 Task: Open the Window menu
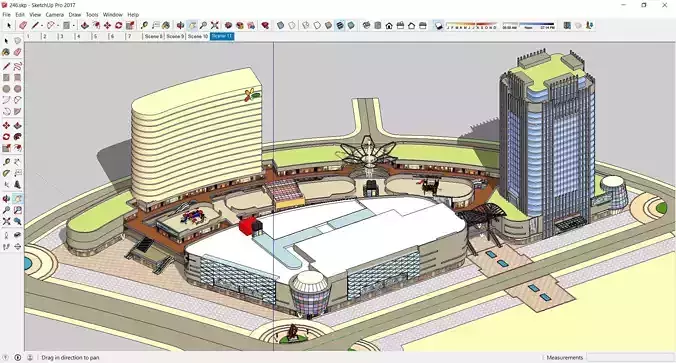(113, 15)
